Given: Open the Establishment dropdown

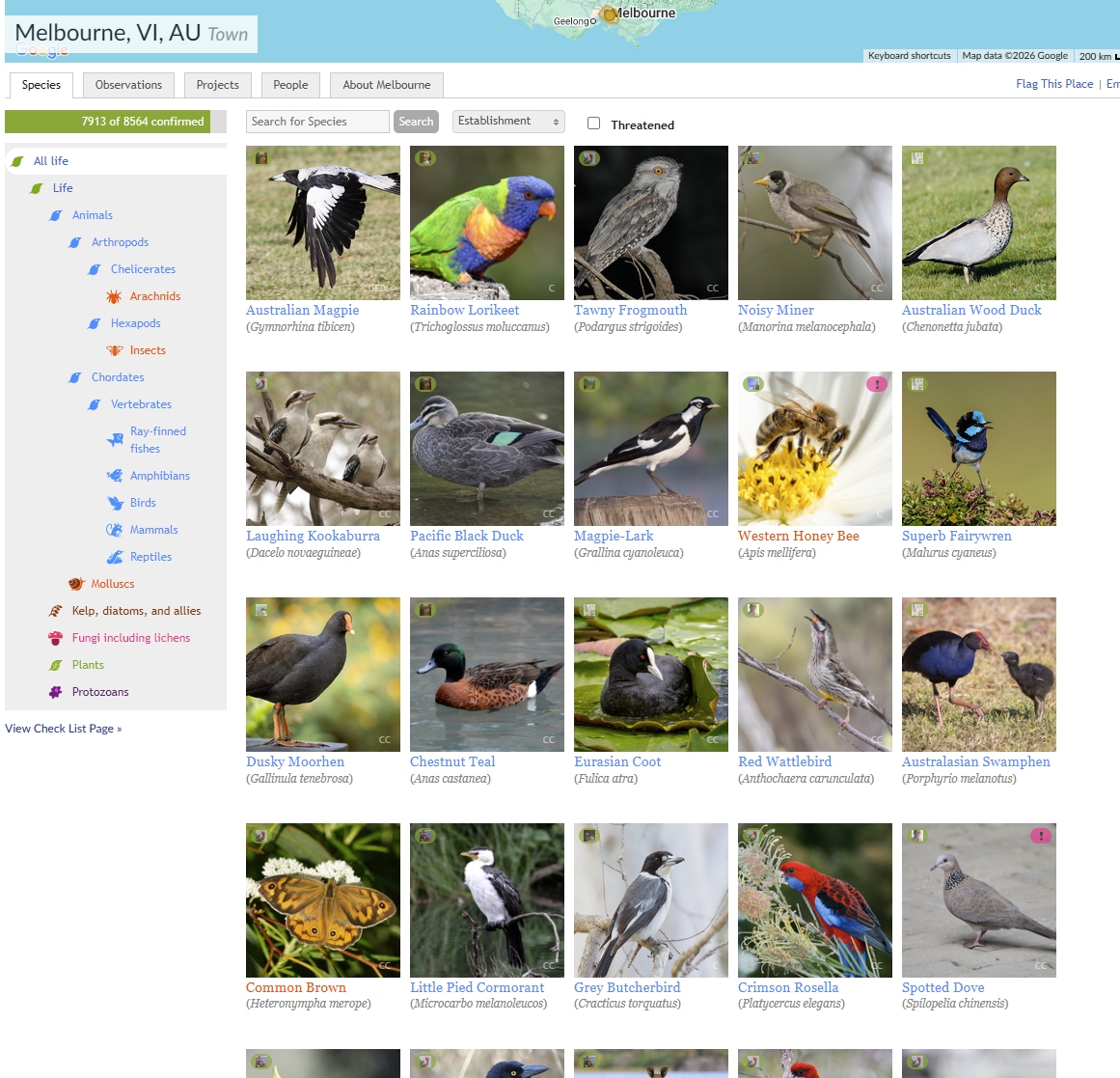Looking at the screenshot, I should tap(508, 122).
